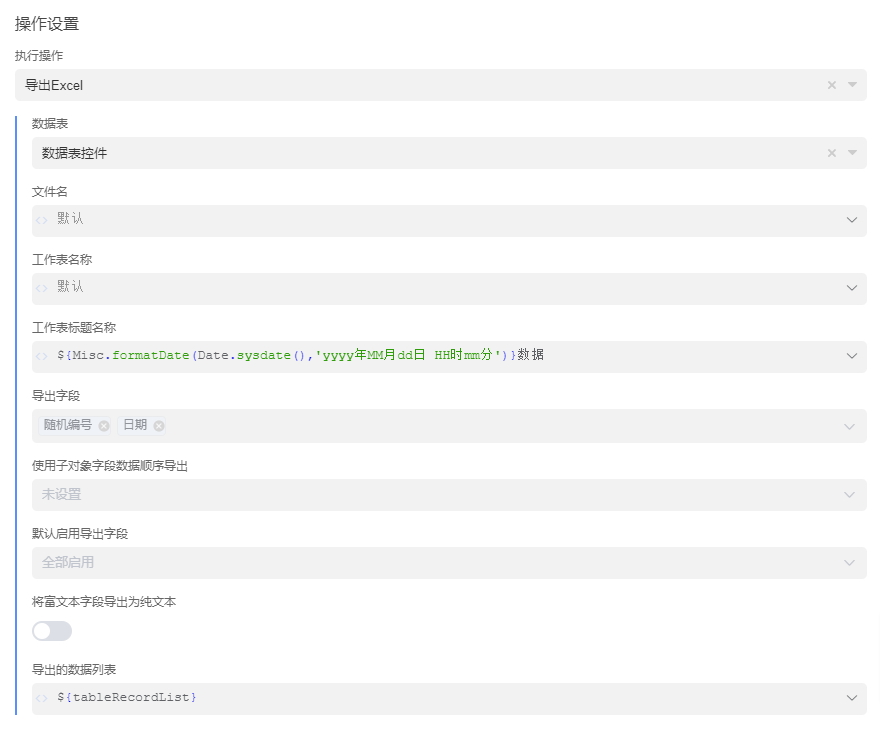Image resolution: width=880 pixels, height=729 pixels.
Task: Expand the 导出的数据列表 chevron
Action: point(852,698)
